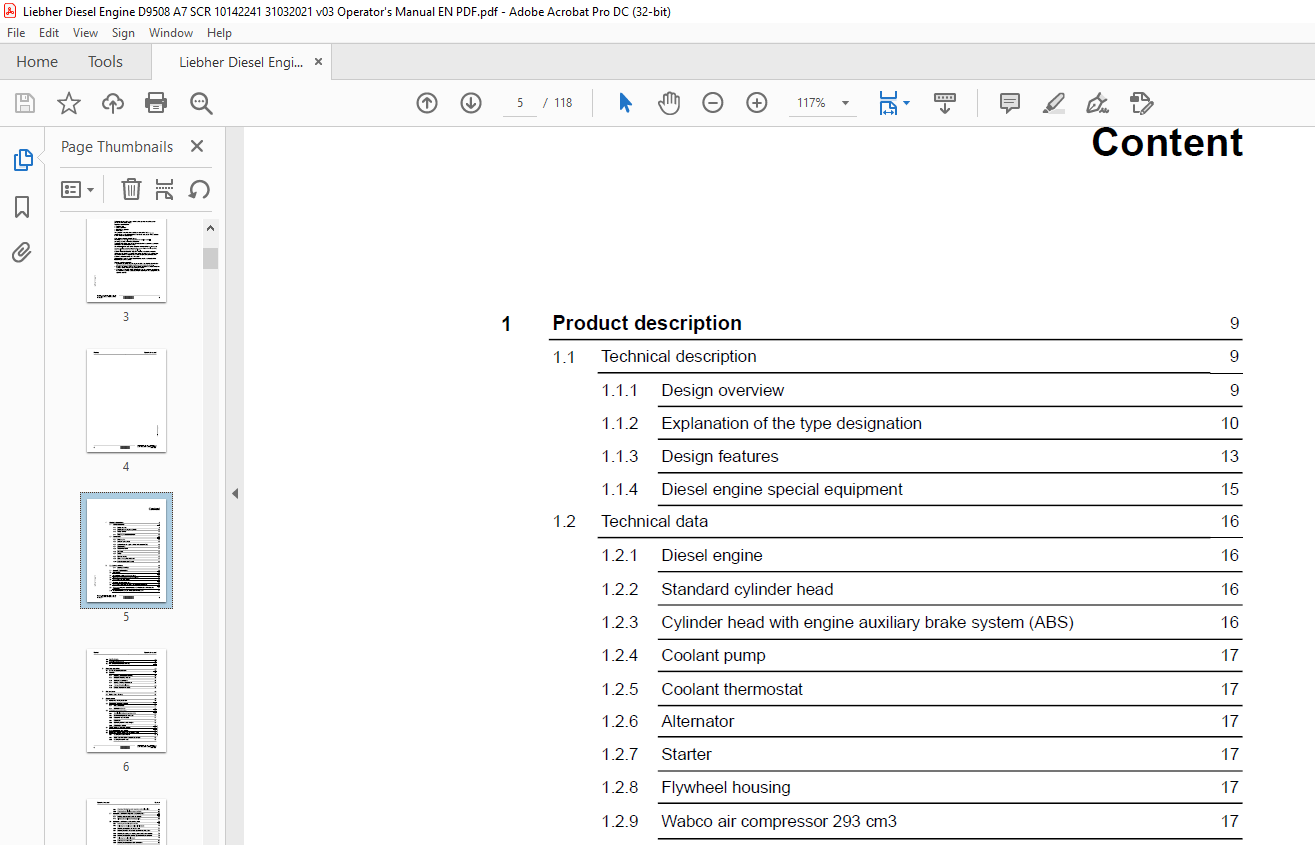
Task: Click the Save file icon
Action: [25, 103]
